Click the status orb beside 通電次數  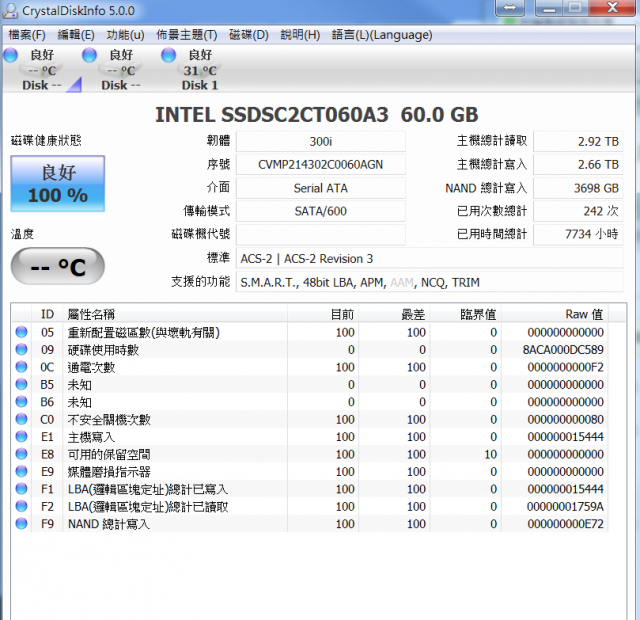[21, 367]
